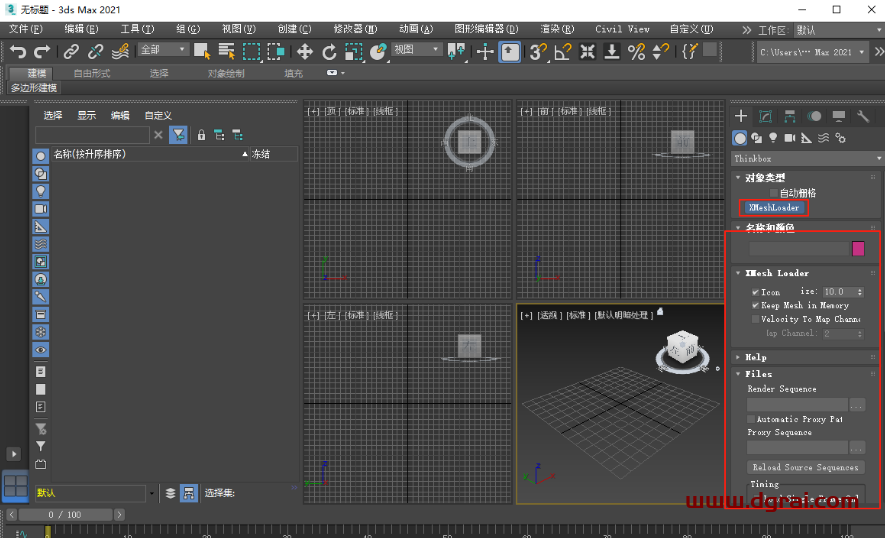Click the magenta object color swatch

coord(858,248)
